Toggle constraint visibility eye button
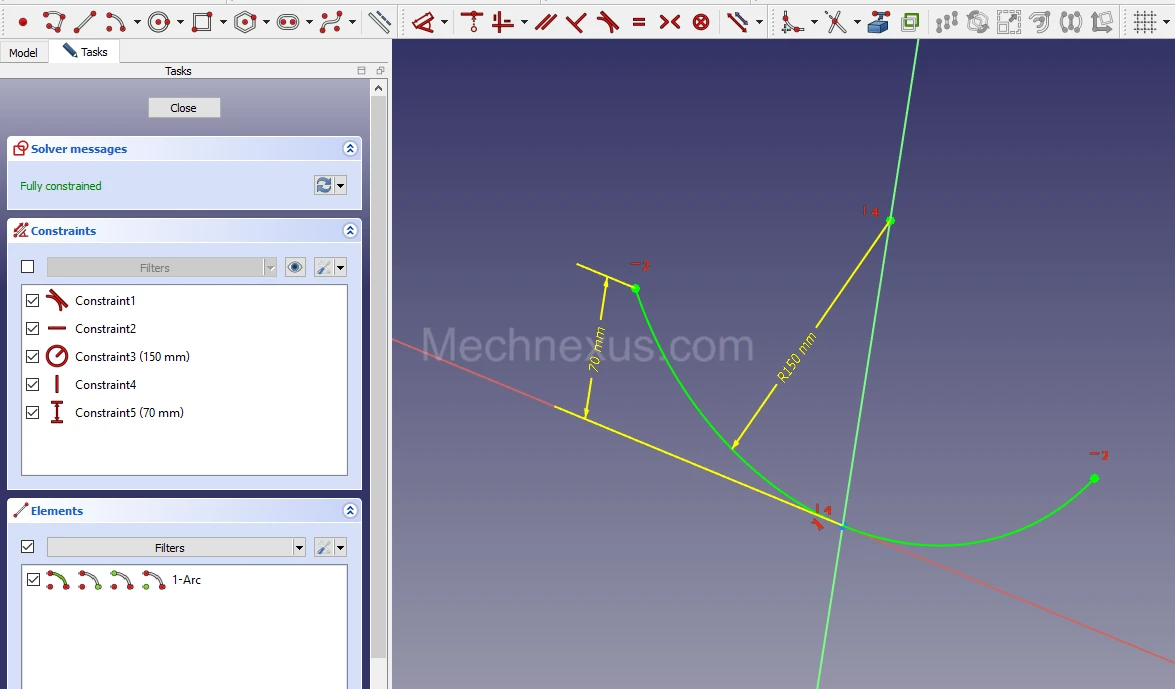 tap(295, 267)
